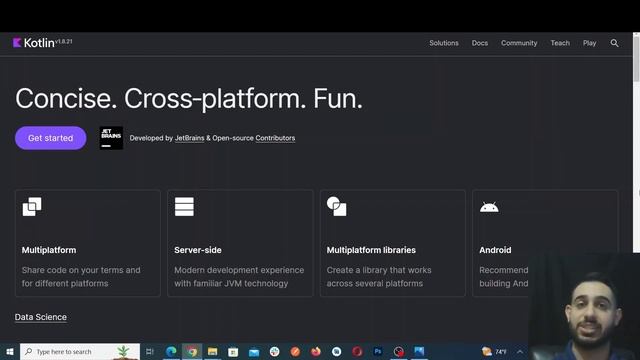Click the 'Type here to search' taskbar box
640x360 pixels.
pyautogui.click(x=80, y=351)
